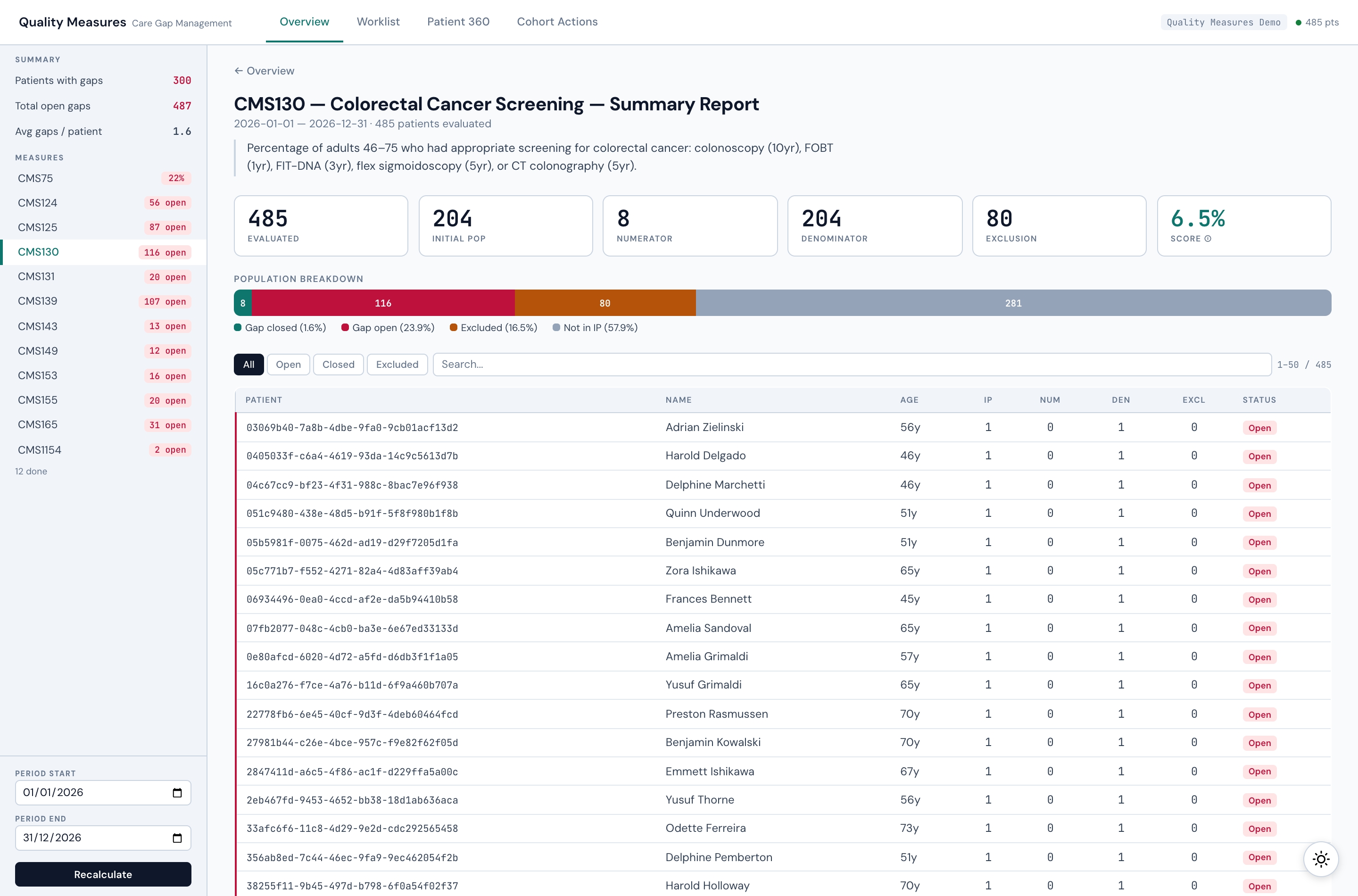Click the Score info icon
Viewport: 1358px width, 896px height.
pos(1208,239)
